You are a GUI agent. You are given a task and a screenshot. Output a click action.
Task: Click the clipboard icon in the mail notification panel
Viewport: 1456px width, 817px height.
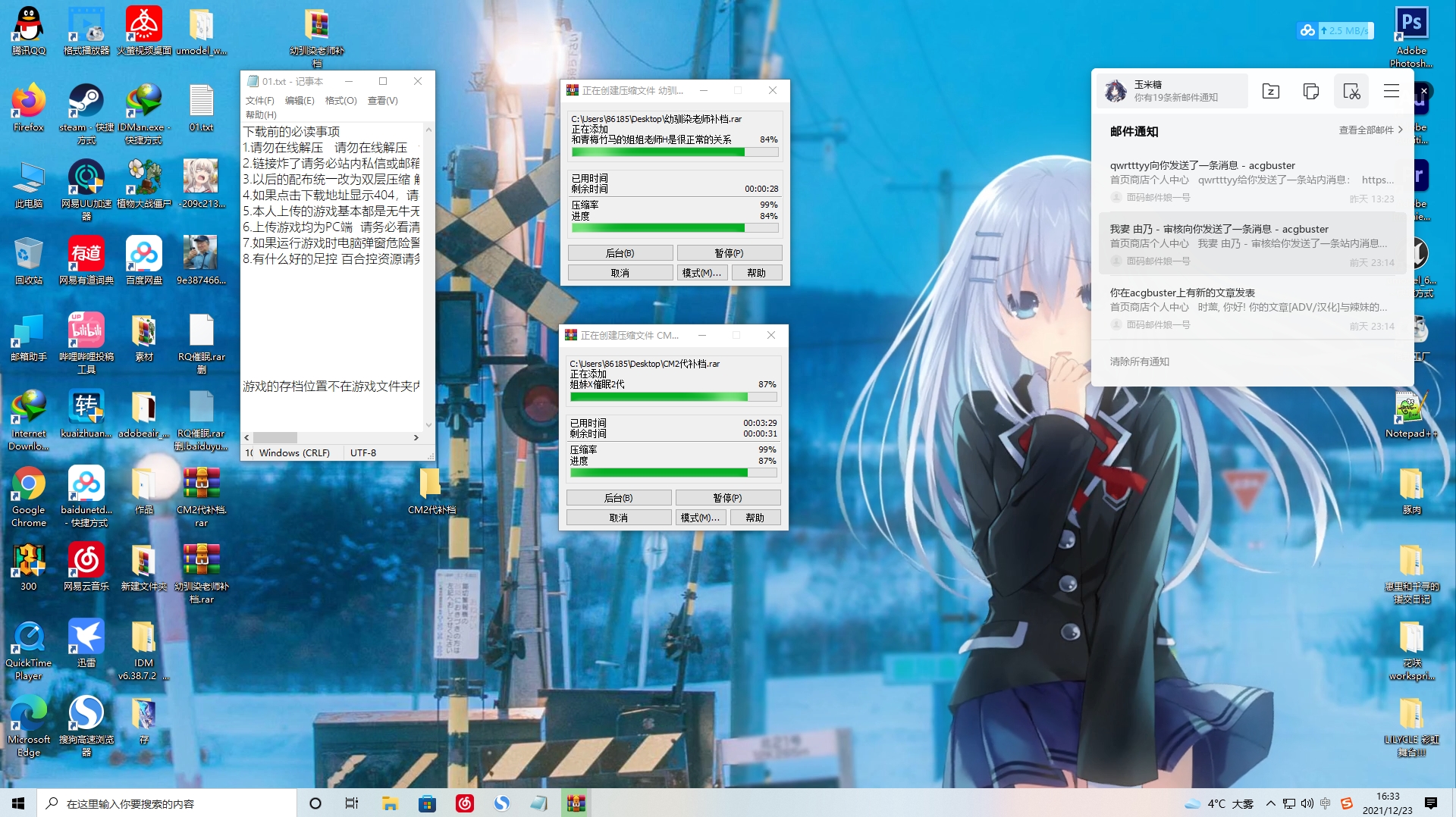(x=1311, y=91)
